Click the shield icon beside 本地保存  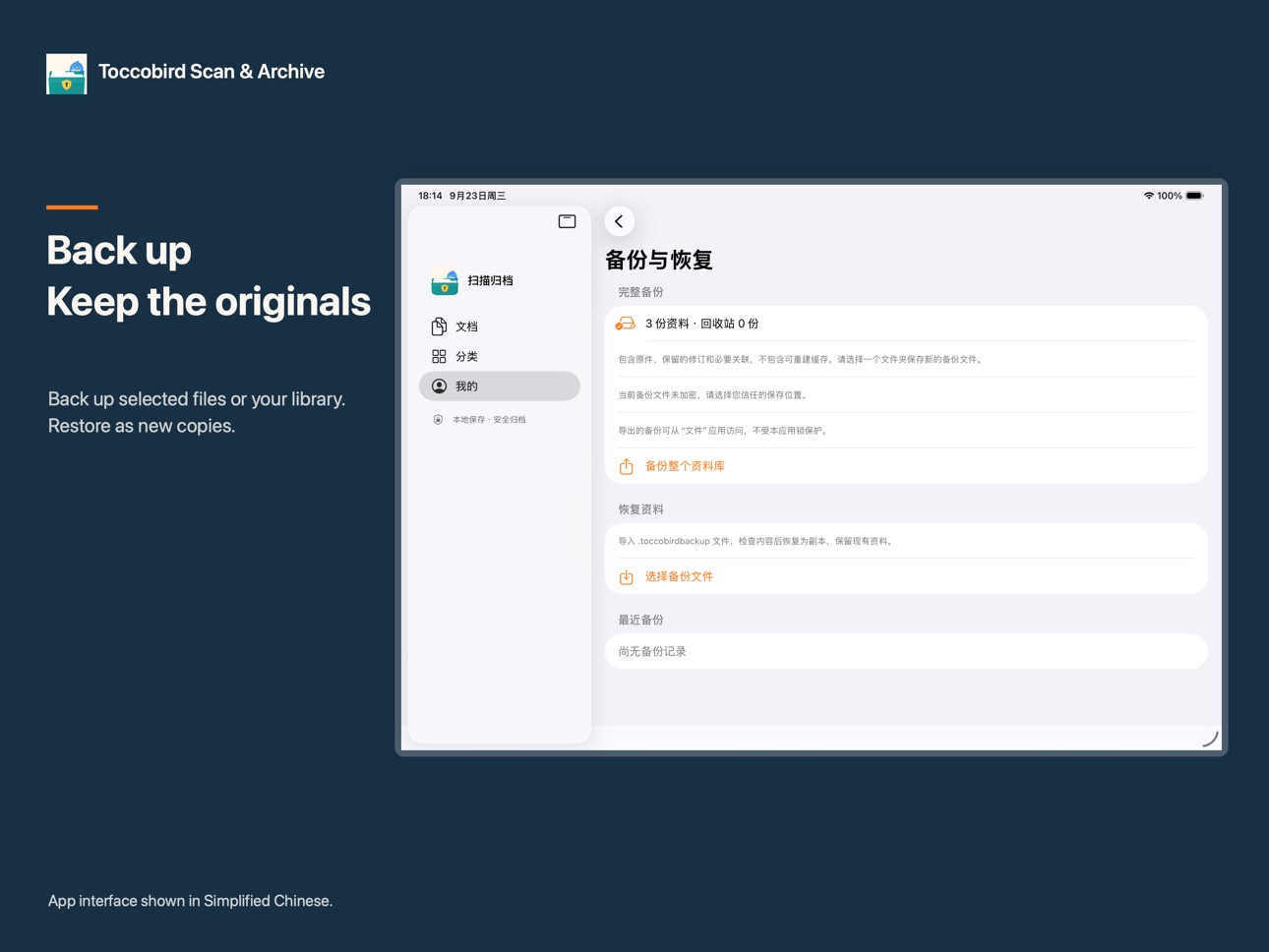click(438, 420)
